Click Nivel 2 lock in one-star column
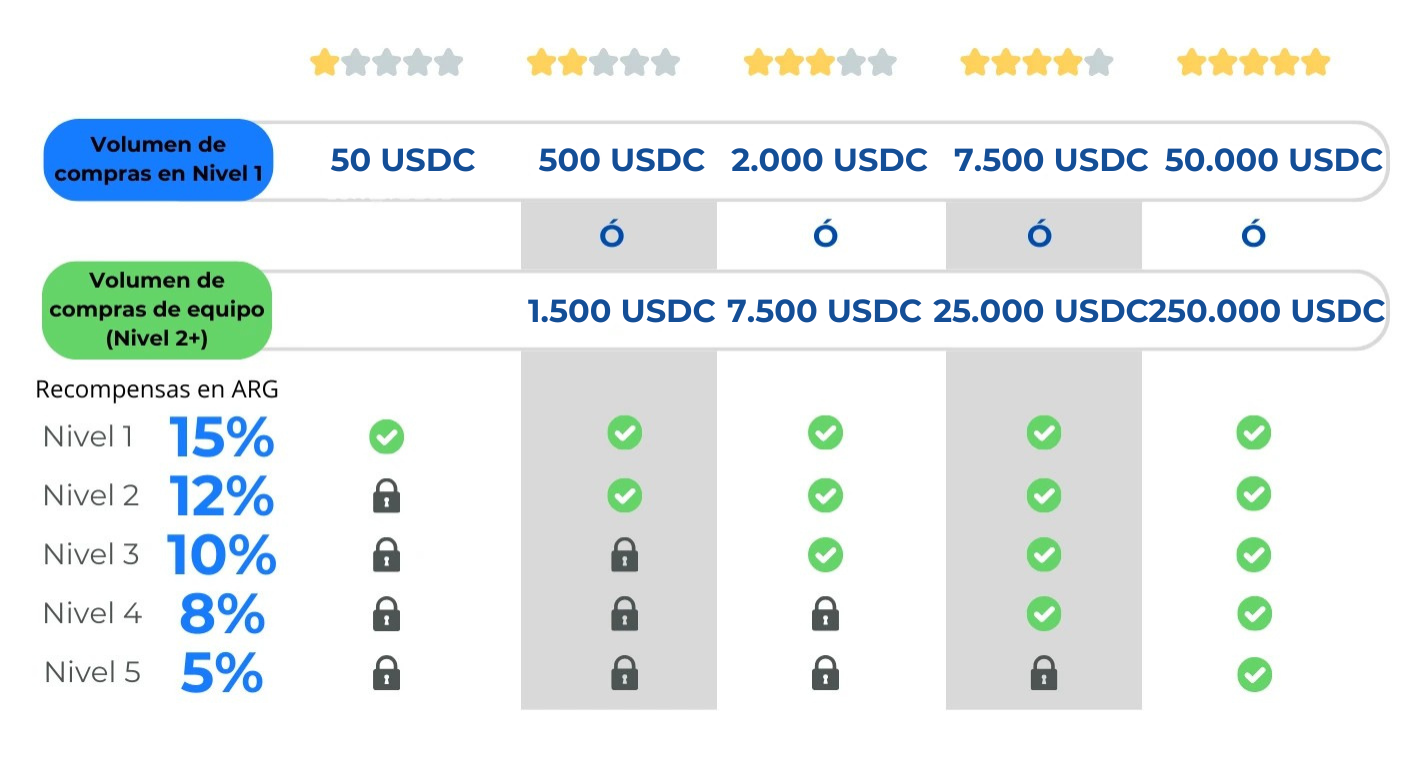 tap(386, 496)
